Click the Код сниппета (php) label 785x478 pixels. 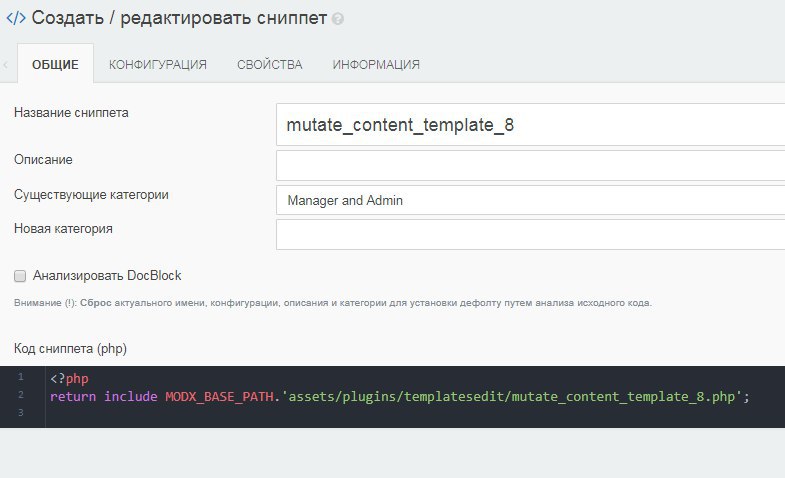point(70,348)
